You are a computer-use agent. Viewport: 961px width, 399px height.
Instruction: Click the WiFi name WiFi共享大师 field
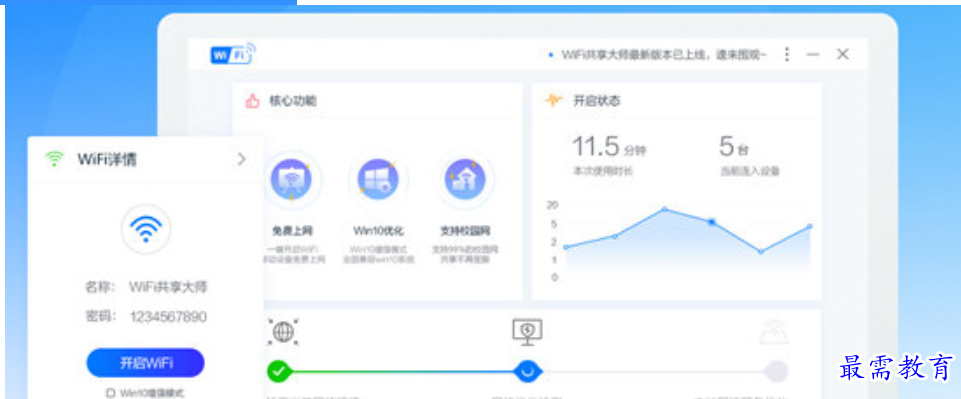tap(168, 287)
